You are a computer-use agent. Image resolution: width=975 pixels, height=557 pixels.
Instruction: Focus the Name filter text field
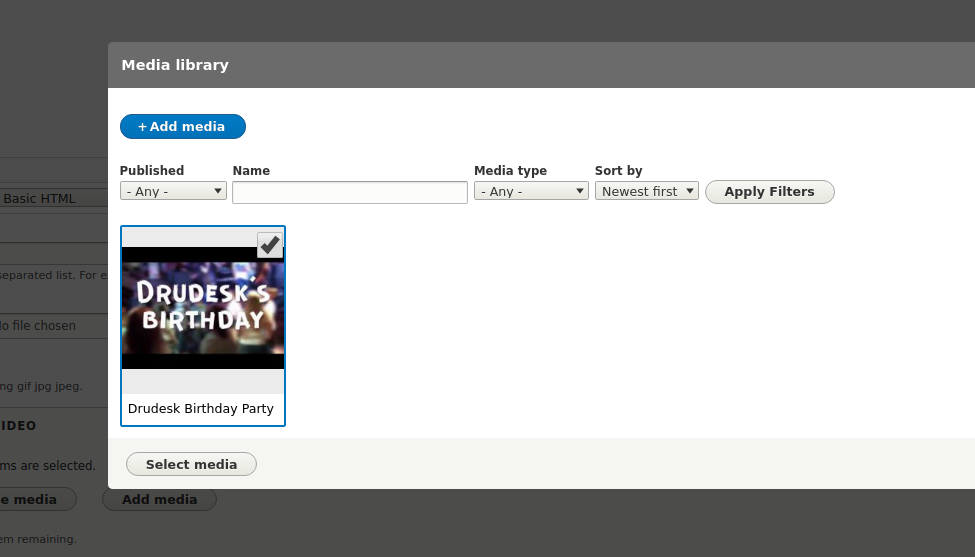pos(349,192)
